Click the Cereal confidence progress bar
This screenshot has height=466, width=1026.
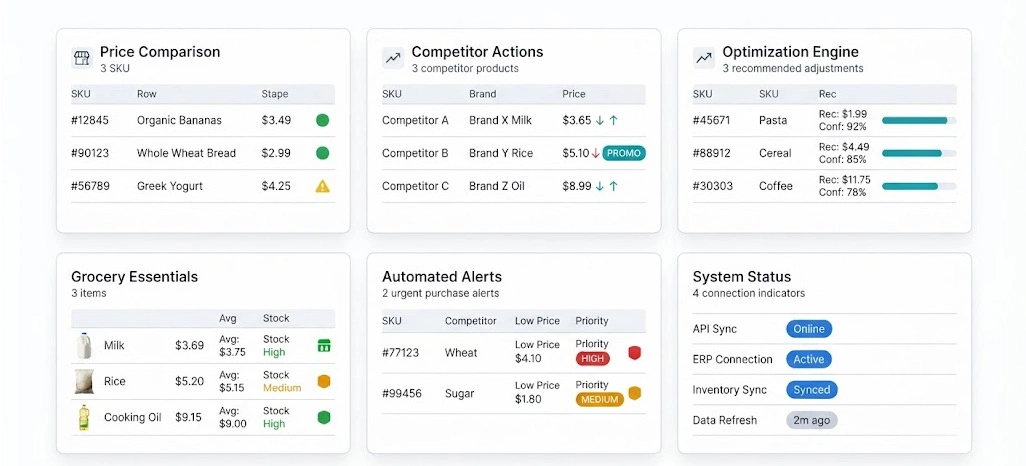(919, 153)
